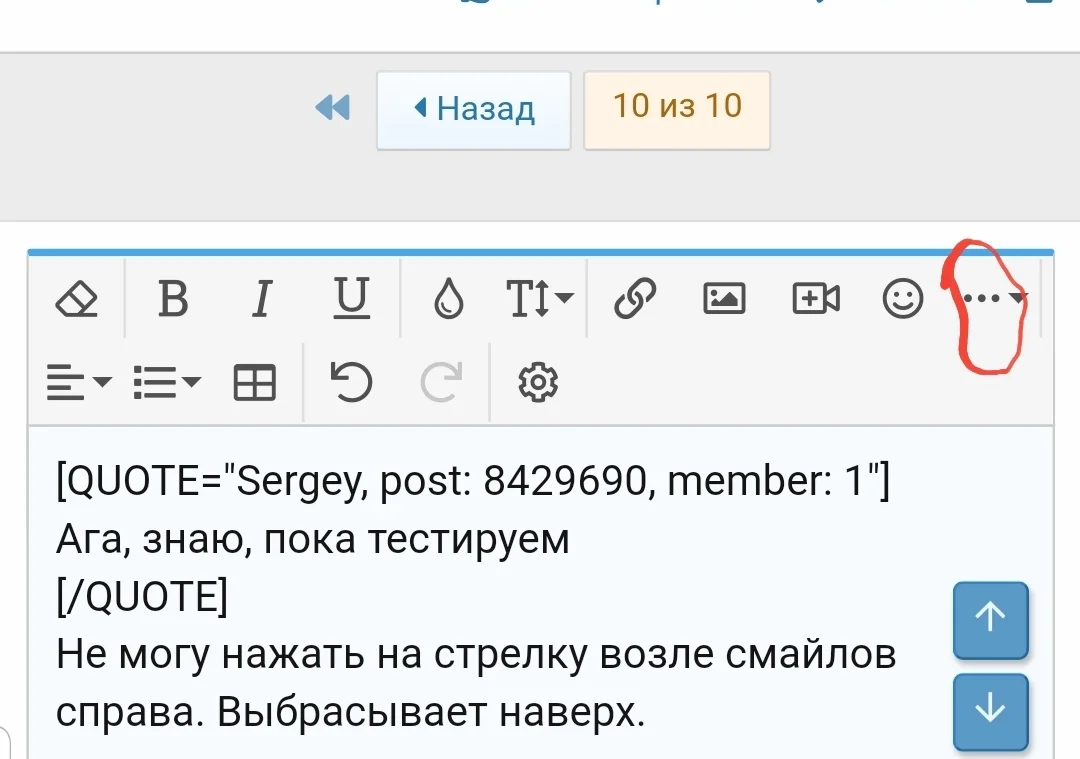Toggle underline formatting
Image resolution: width=1080 pixels, height=759 pixels.
point(350,297)
